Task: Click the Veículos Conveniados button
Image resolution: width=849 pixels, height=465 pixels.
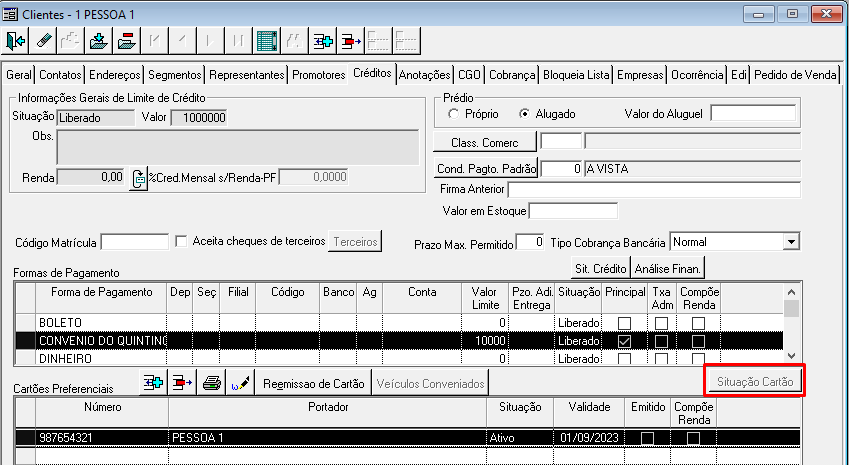Action: click(430, 383)
